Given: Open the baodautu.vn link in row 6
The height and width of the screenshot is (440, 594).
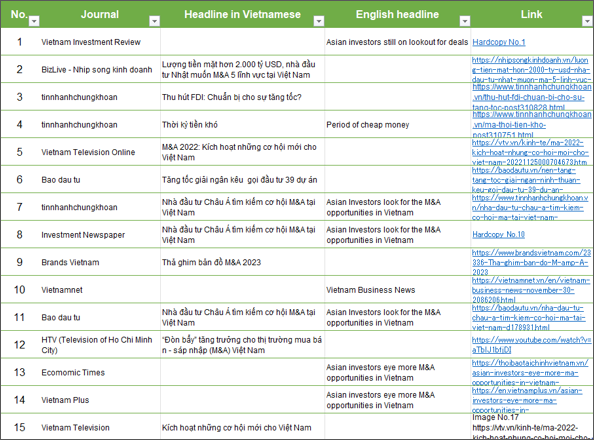Looking at the screenshot, I should tap(526, 180).
